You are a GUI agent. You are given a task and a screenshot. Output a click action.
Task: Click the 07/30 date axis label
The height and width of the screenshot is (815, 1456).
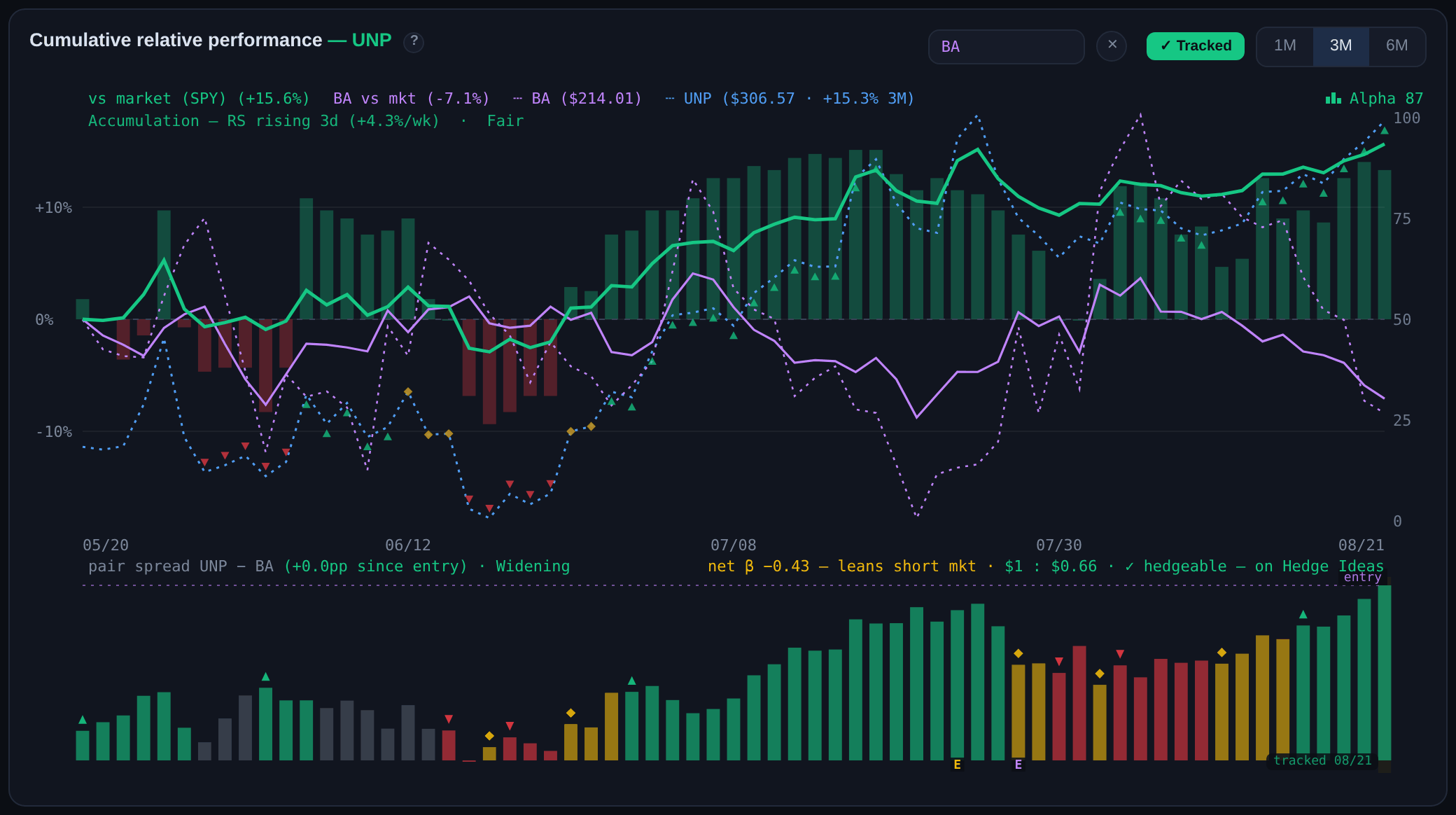tap(1059, 545)
